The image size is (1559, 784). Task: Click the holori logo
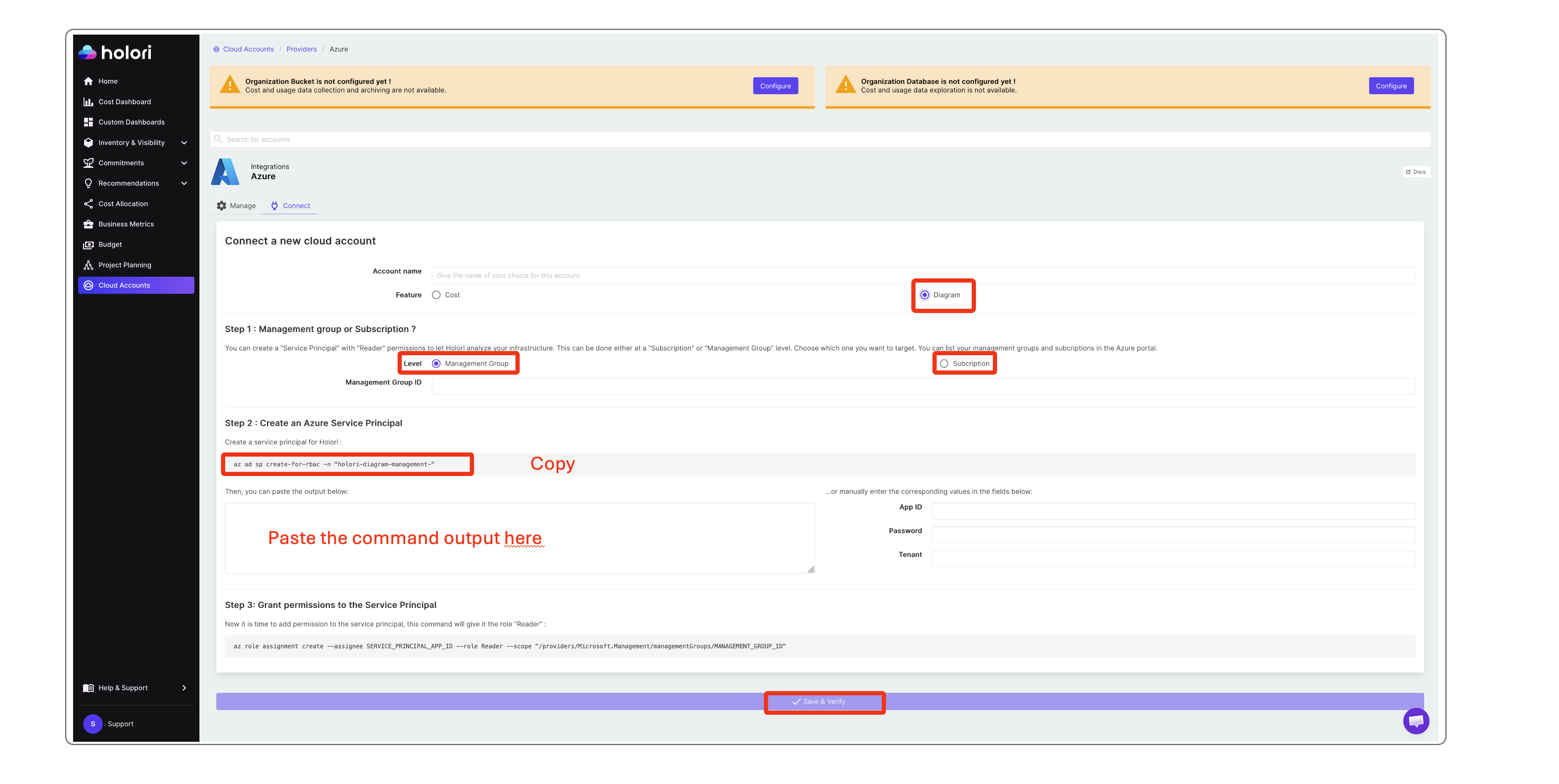[115, 53]
